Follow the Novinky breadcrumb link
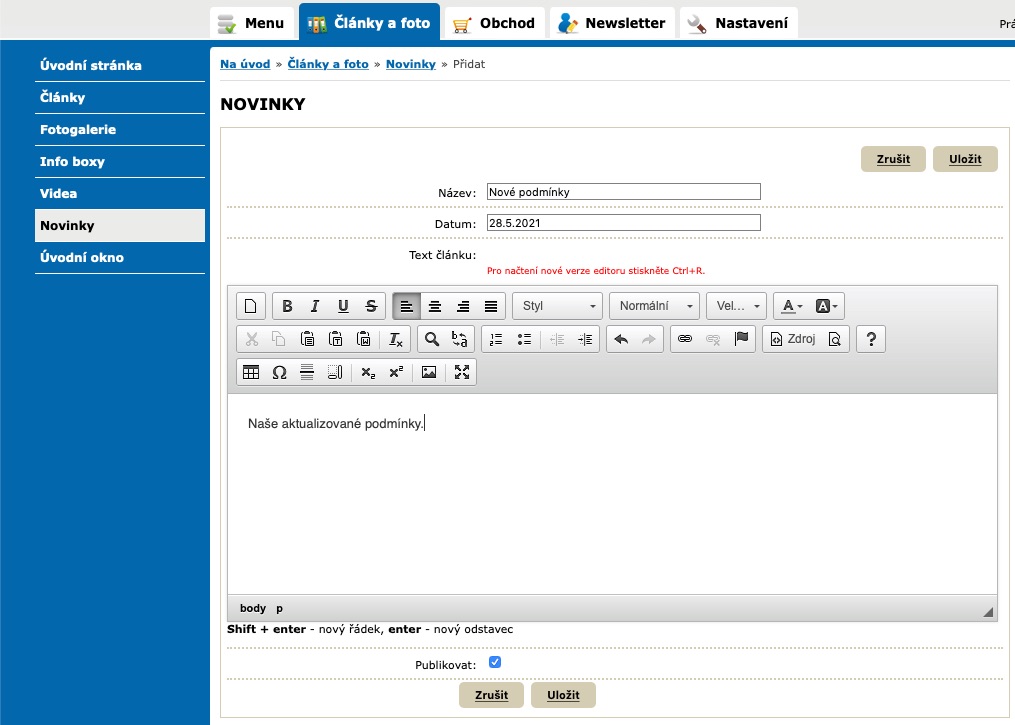This screenshot has height=725, width=1015. pos(411,64)
